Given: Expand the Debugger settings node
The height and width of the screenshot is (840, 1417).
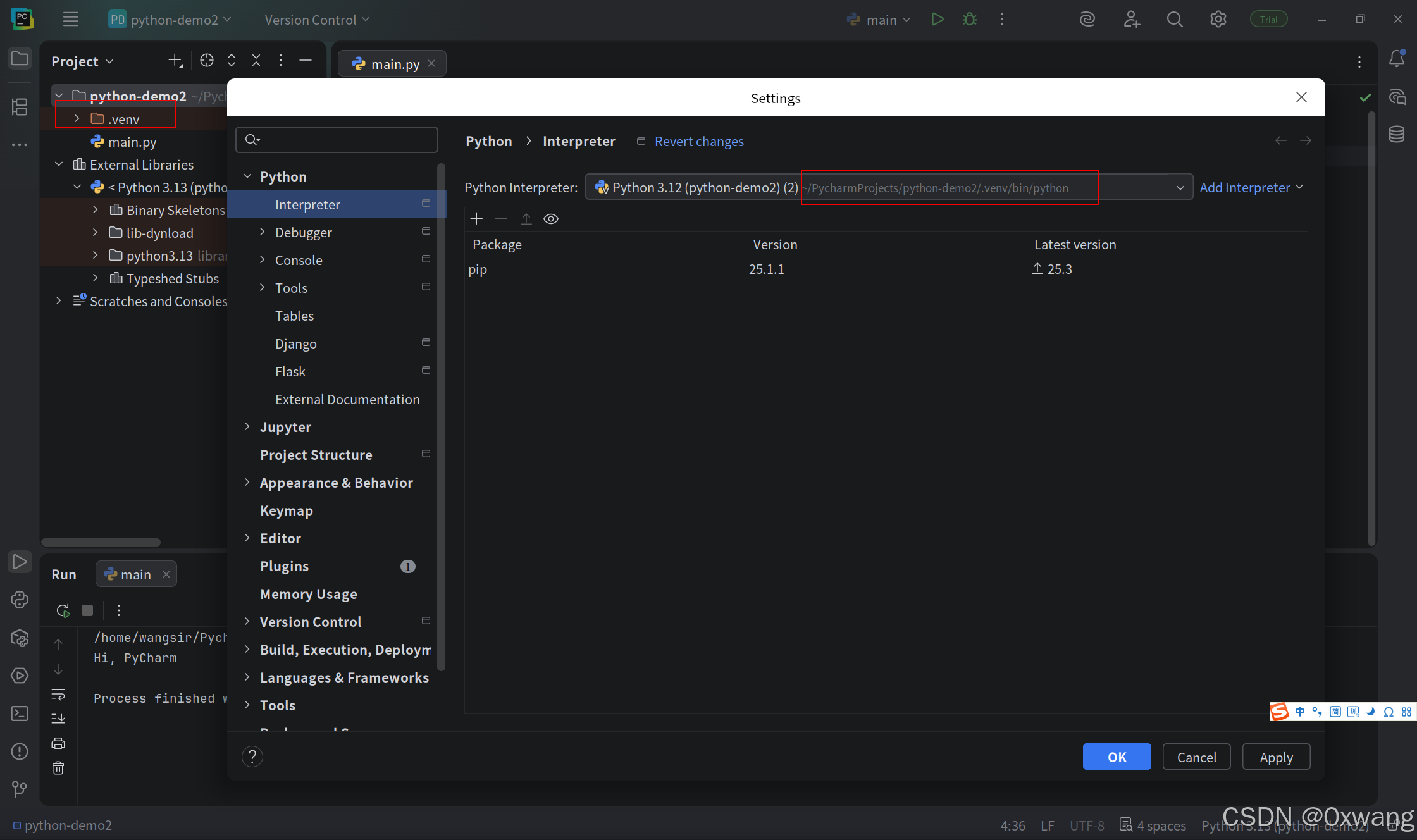Looking at the screenshot, I should pyautogui.click(x=263, y=232).
